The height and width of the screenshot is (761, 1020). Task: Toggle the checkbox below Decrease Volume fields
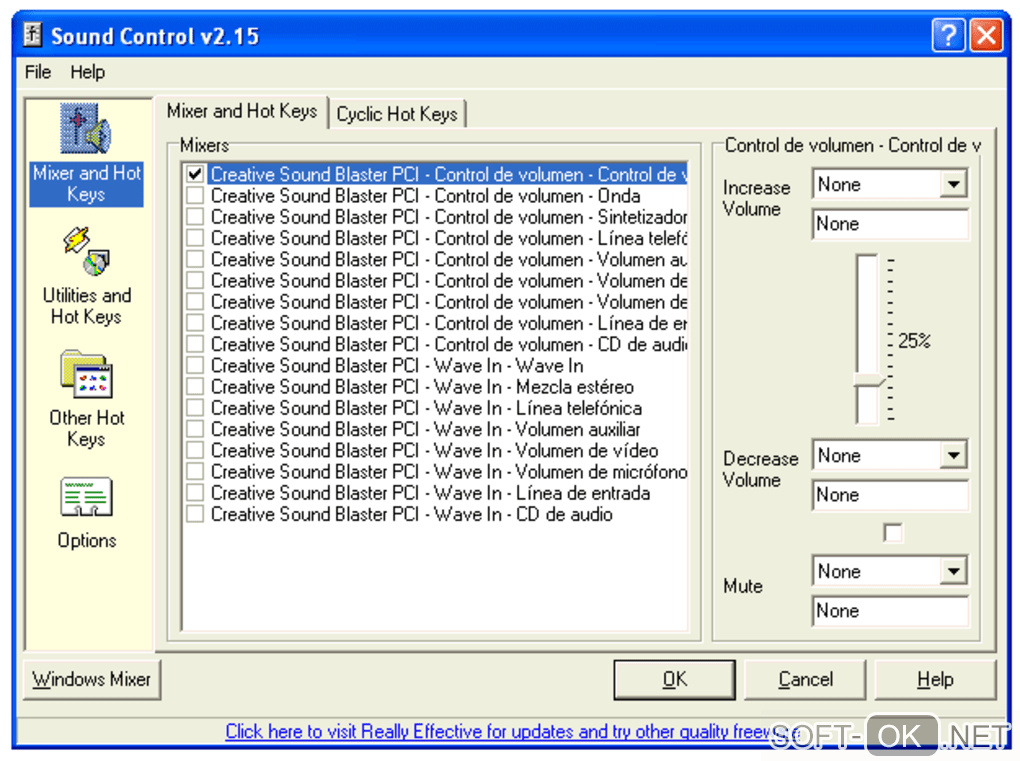[892, 533]
